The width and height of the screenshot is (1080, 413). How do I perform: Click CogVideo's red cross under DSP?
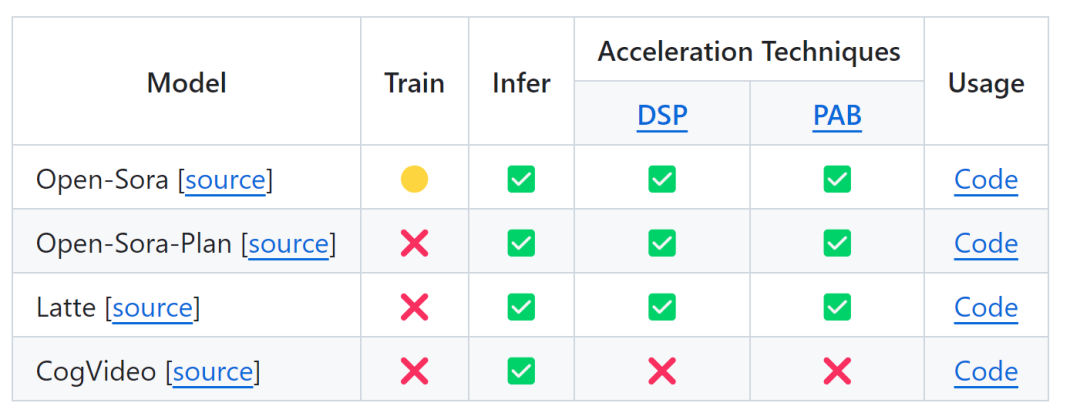click(661, 371)
